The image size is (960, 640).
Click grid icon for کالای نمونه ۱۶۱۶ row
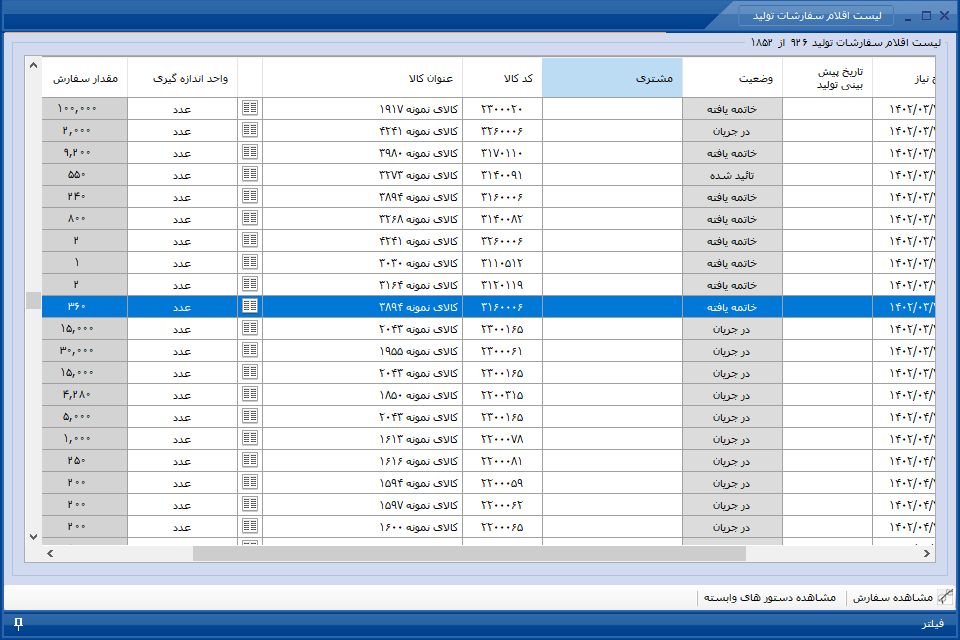pyautogui.click(x=250, y=461)
